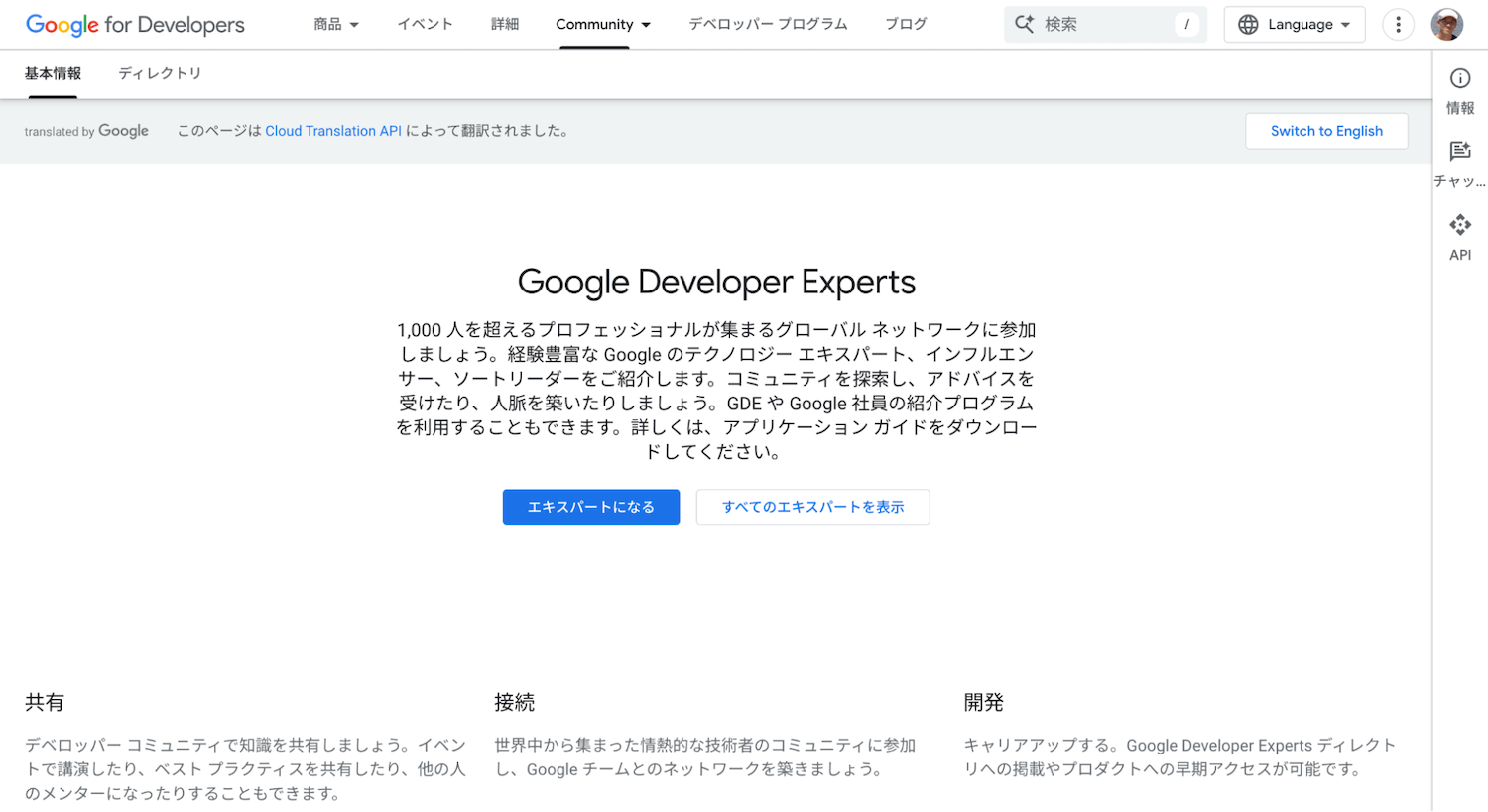This screenshot has width=1488, height=812.
Task: Click the 共有 section heading
Action: click(x=45, y=702)
